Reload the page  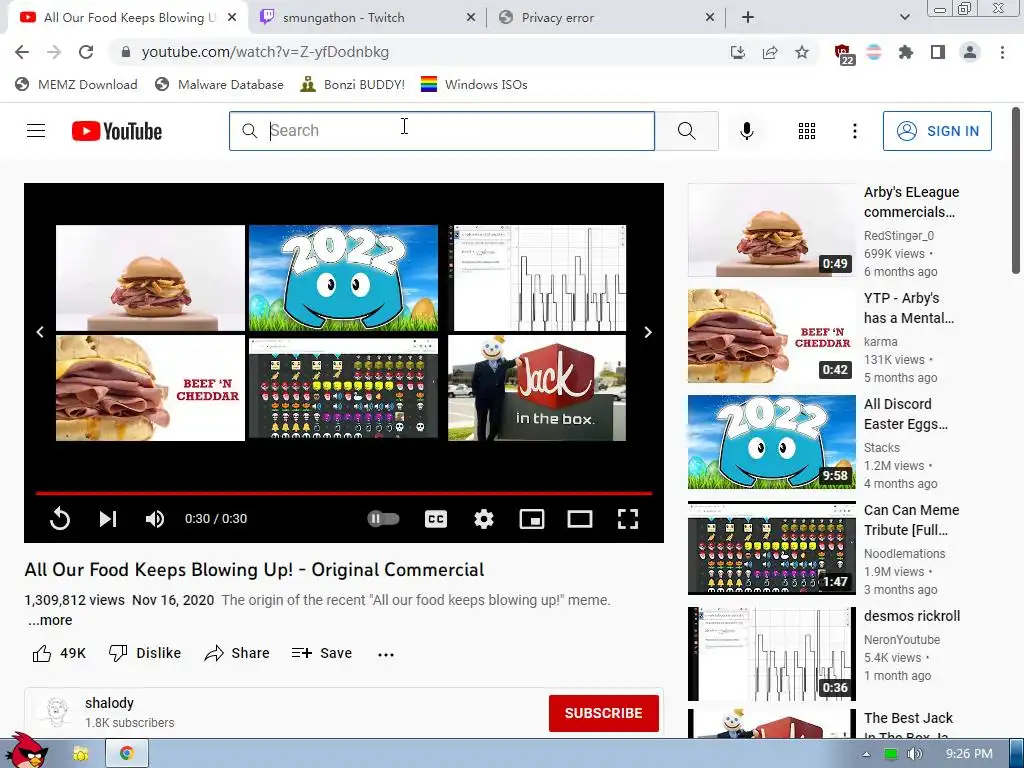tap(86, 52)
